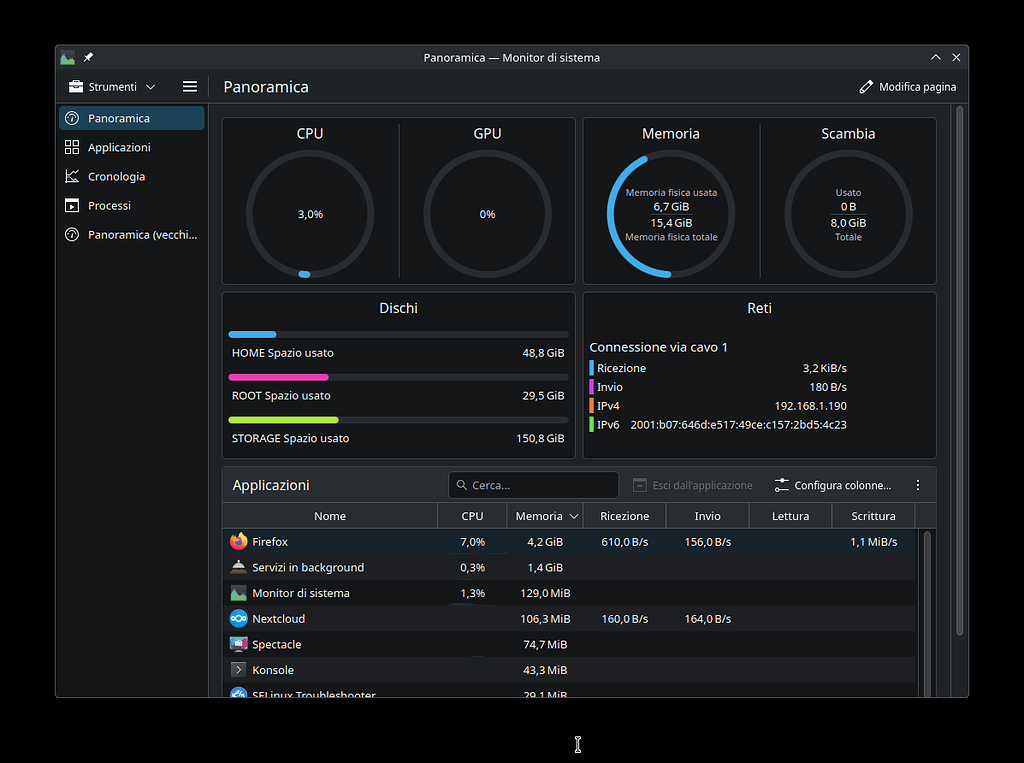
Task: Click inside the Cerca search field
Action: (533, 484)
